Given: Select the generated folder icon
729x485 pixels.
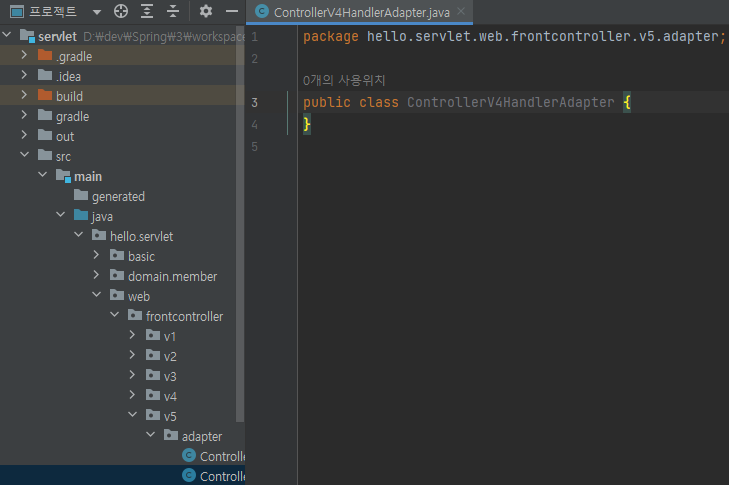Looking at the screenshot, I should pos(81,195).
